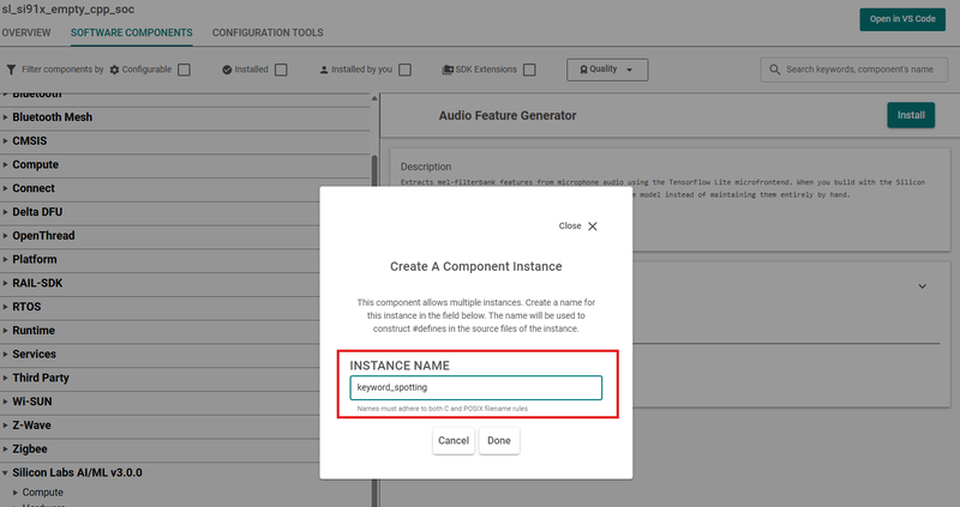Viewport: 960px width, 507px height.
Task: Open the Configuration Tools tab
Action: 268,32
